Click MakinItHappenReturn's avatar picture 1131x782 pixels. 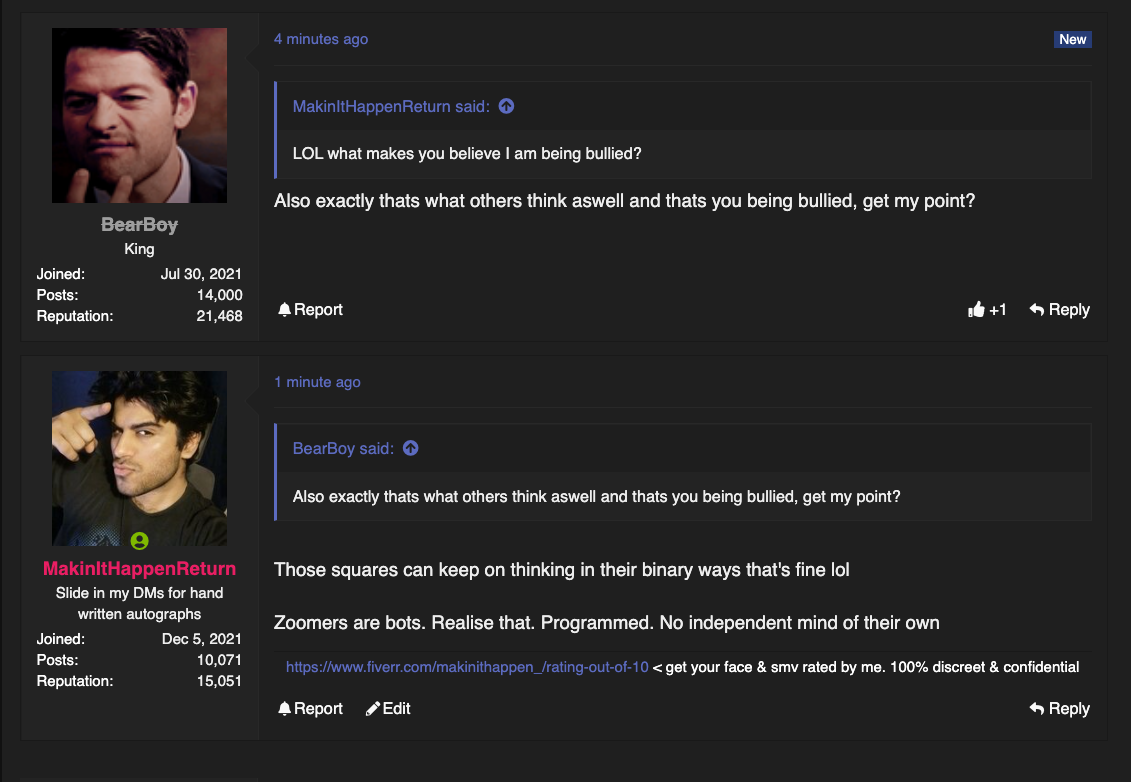[x=139, y=458]
